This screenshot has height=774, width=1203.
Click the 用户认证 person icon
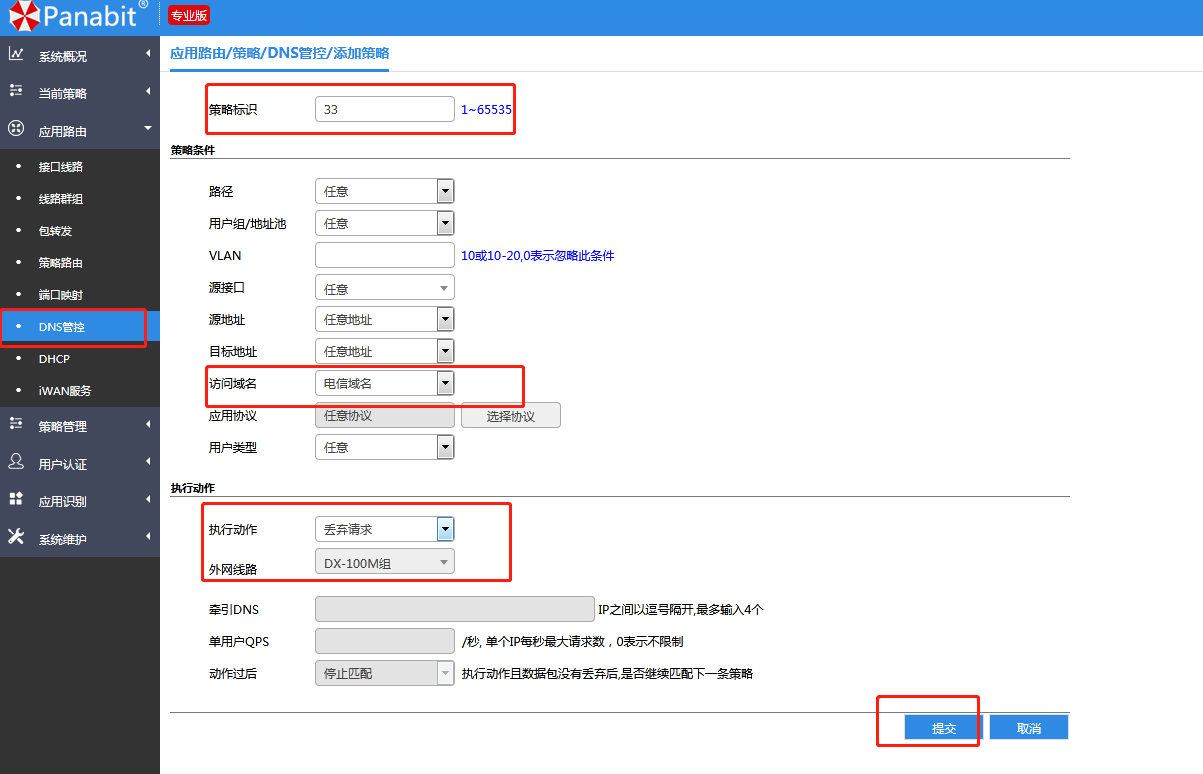[16, 462]
